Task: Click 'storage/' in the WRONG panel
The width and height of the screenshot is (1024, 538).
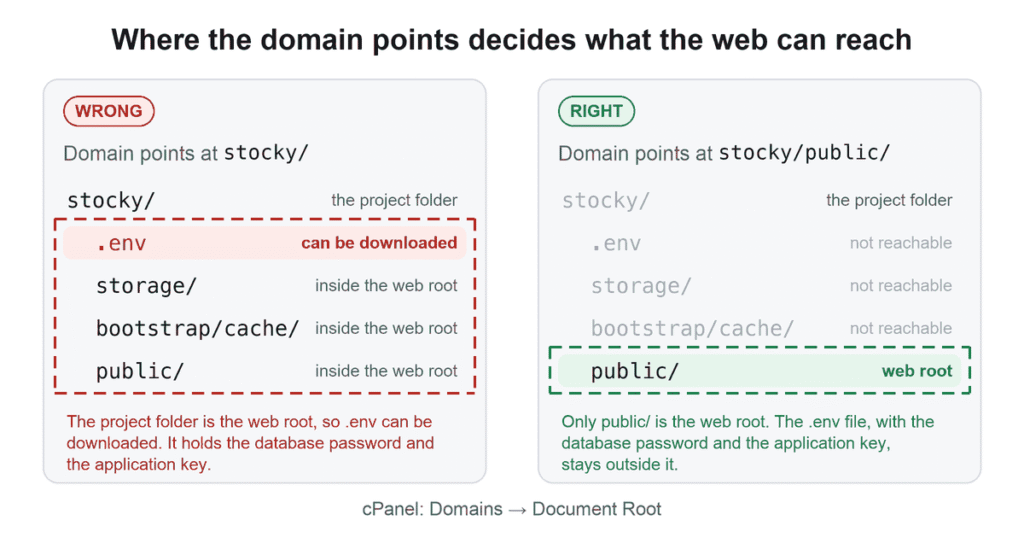Action: coord(146,286)
